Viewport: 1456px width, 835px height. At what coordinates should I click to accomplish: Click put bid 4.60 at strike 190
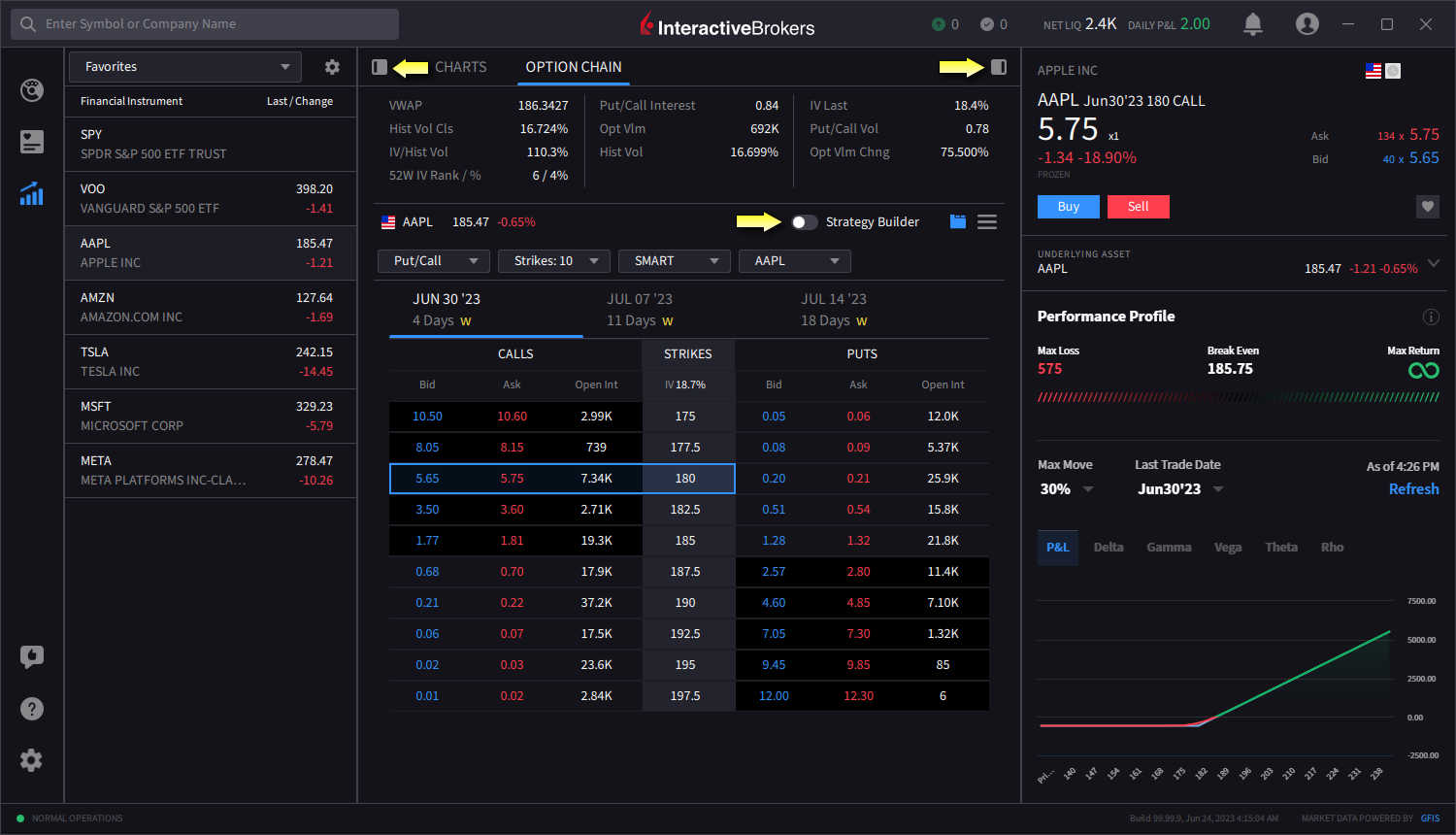point(774,603)
